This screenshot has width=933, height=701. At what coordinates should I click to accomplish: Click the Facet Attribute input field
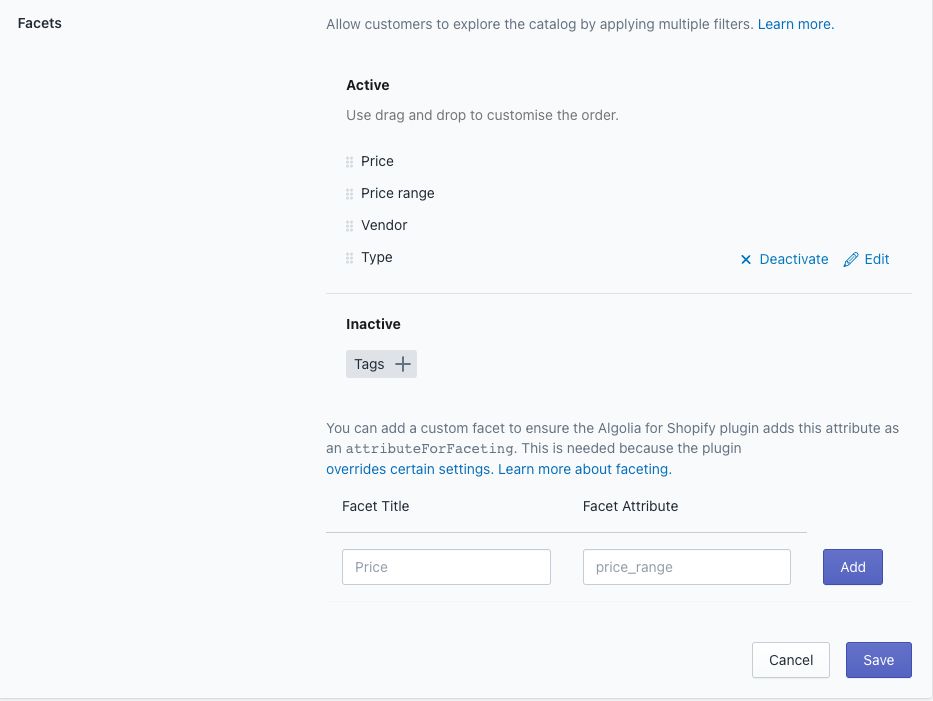[686, 567]
